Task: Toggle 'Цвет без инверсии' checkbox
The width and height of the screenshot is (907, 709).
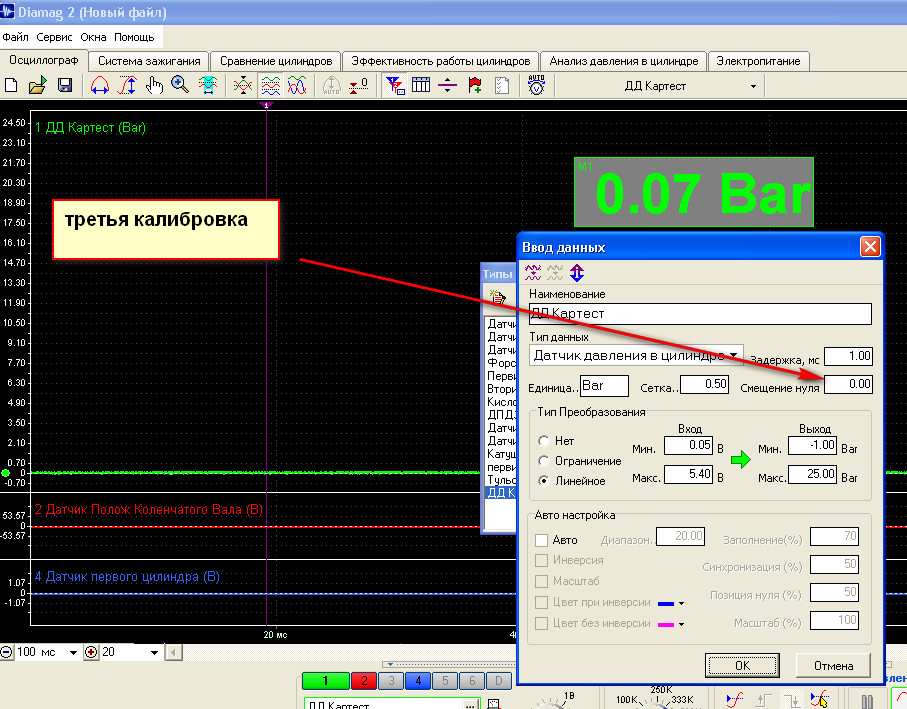Action: tap(541, 623)
